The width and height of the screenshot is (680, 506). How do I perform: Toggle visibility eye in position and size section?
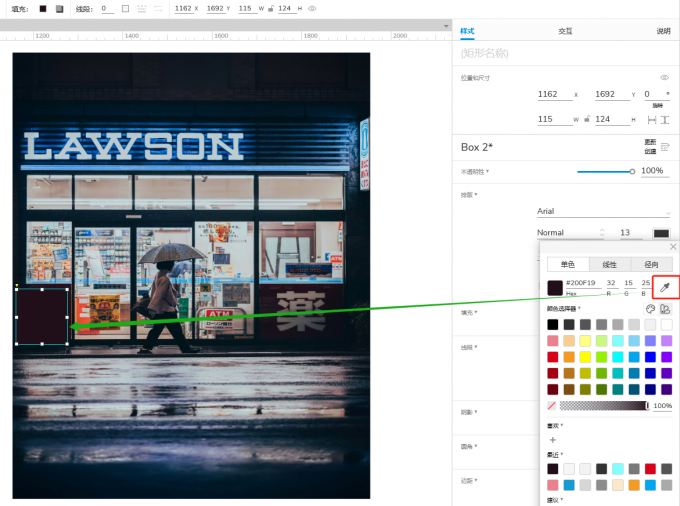coord(664,78)
